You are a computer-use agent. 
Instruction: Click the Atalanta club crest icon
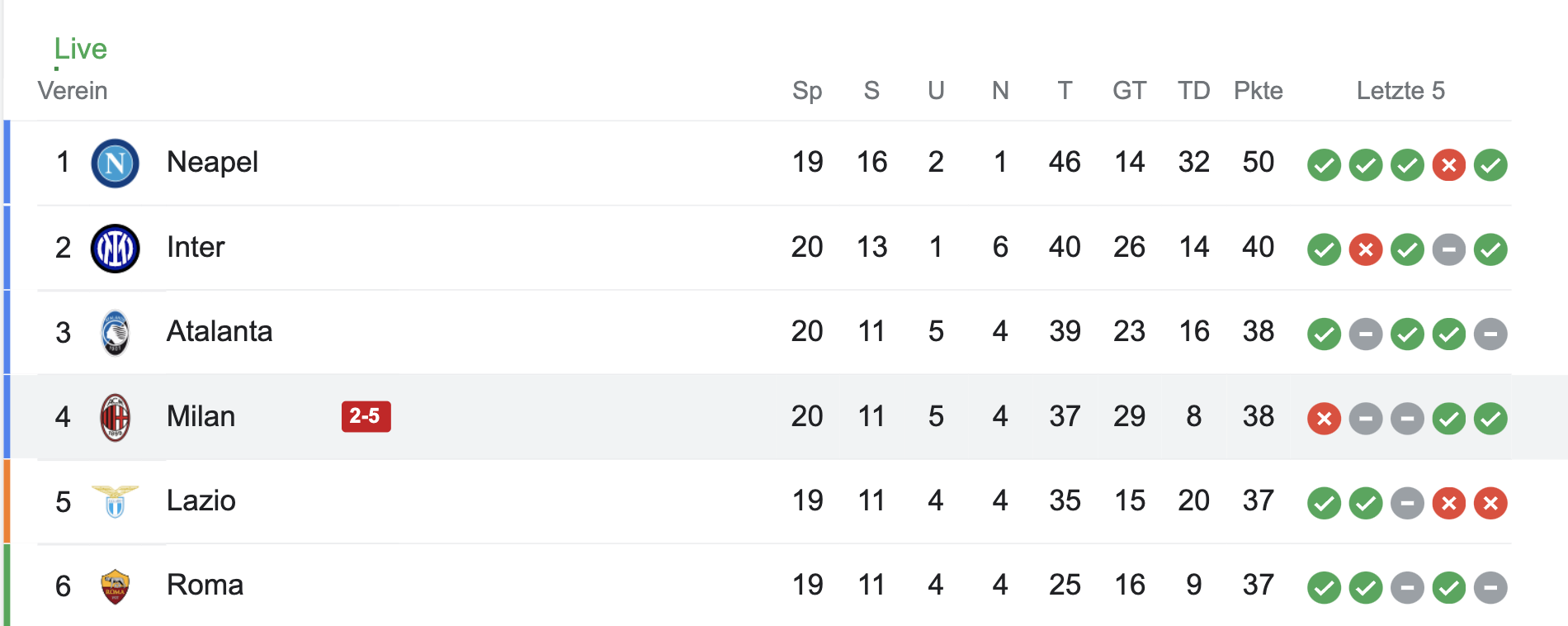[x=115, y=333]
